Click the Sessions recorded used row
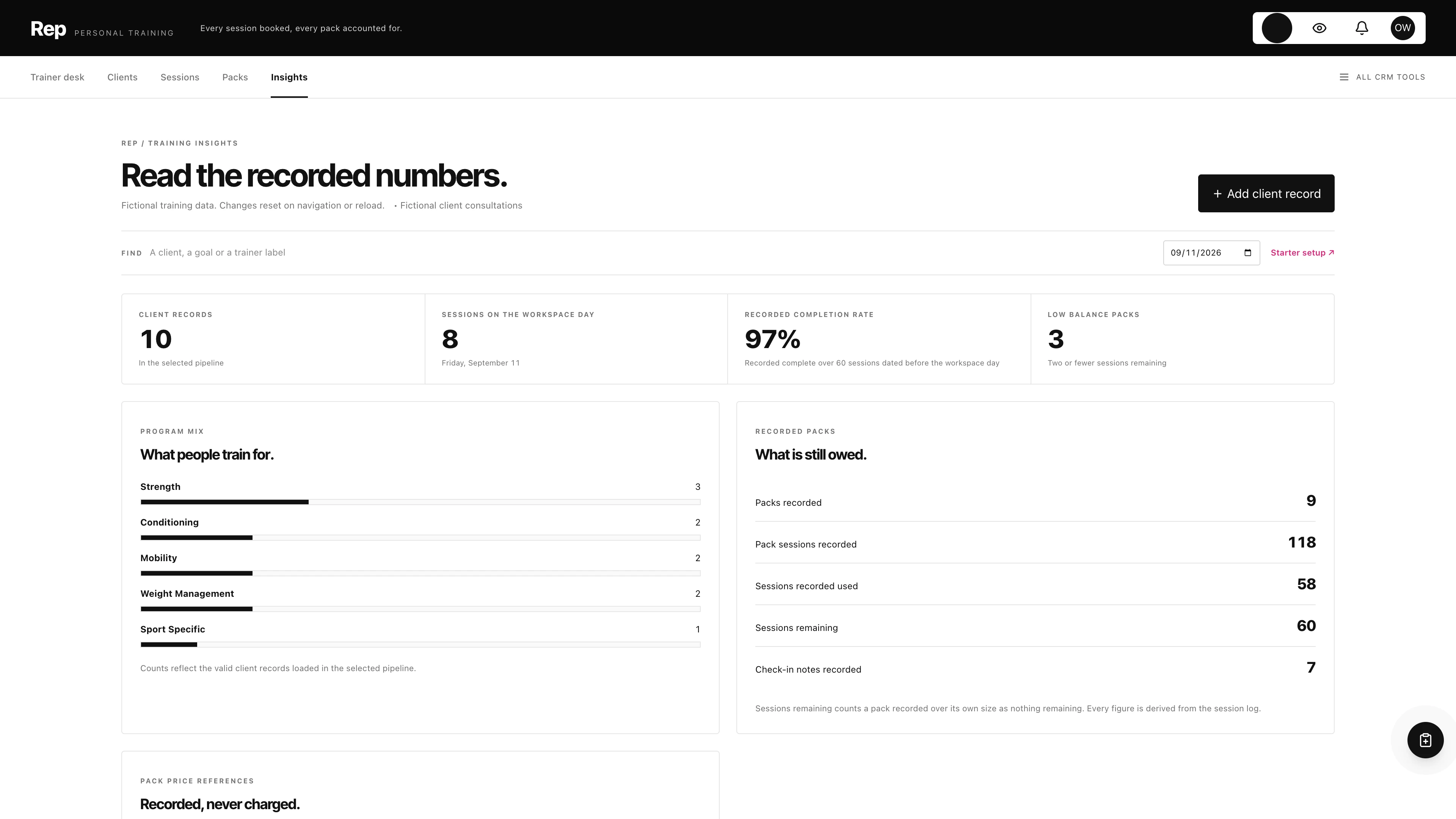The width and height of the screenshot is (1456, 819). (1035, 584)
